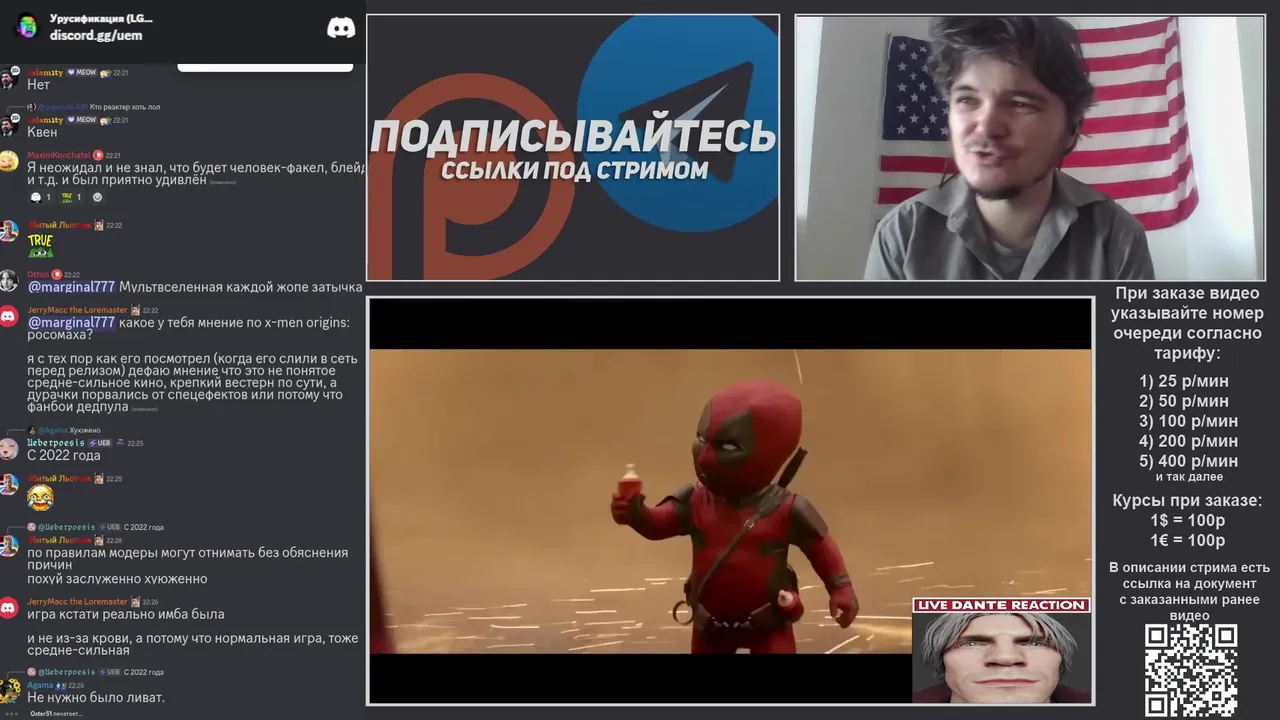The width and height of the screenshot is (1280, 720).
Task: Click the "1) 25 р/мин" tariff line
Action: [x=1184, y=381]
